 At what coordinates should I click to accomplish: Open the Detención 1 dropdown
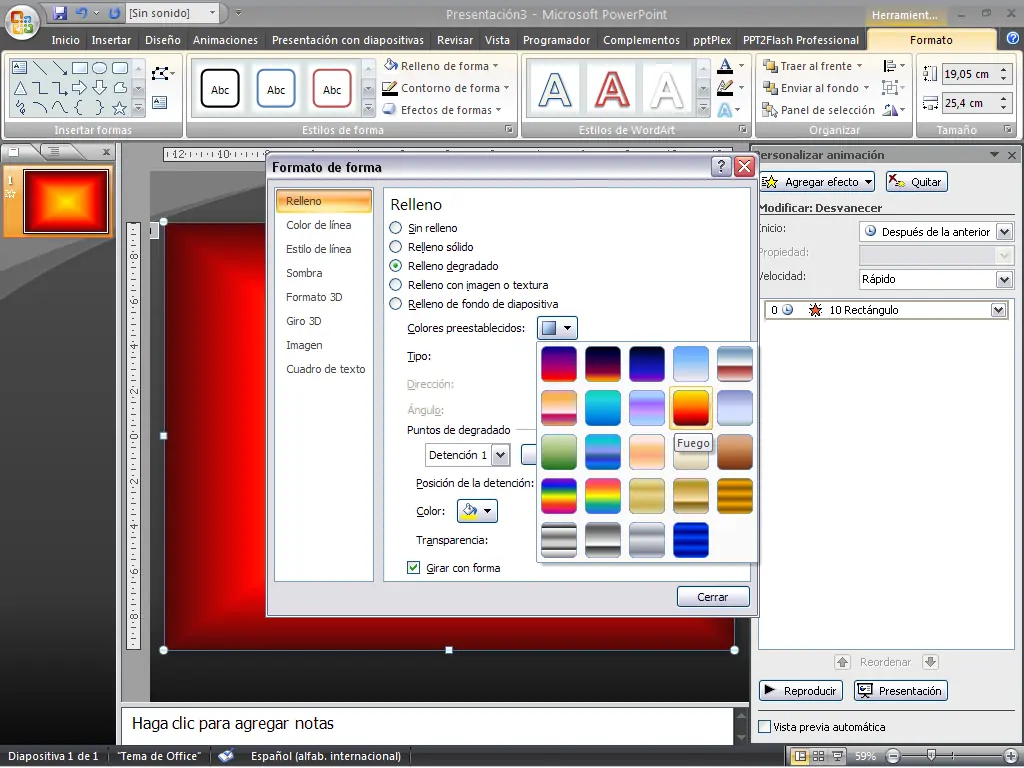coord(501,455)
